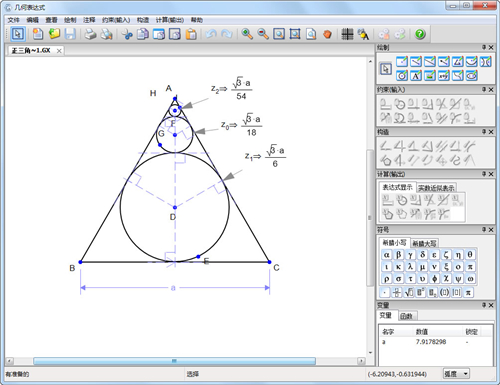Open the 弧度 angle unit dropdown
The image size is (500, 385).
(456, 374)
